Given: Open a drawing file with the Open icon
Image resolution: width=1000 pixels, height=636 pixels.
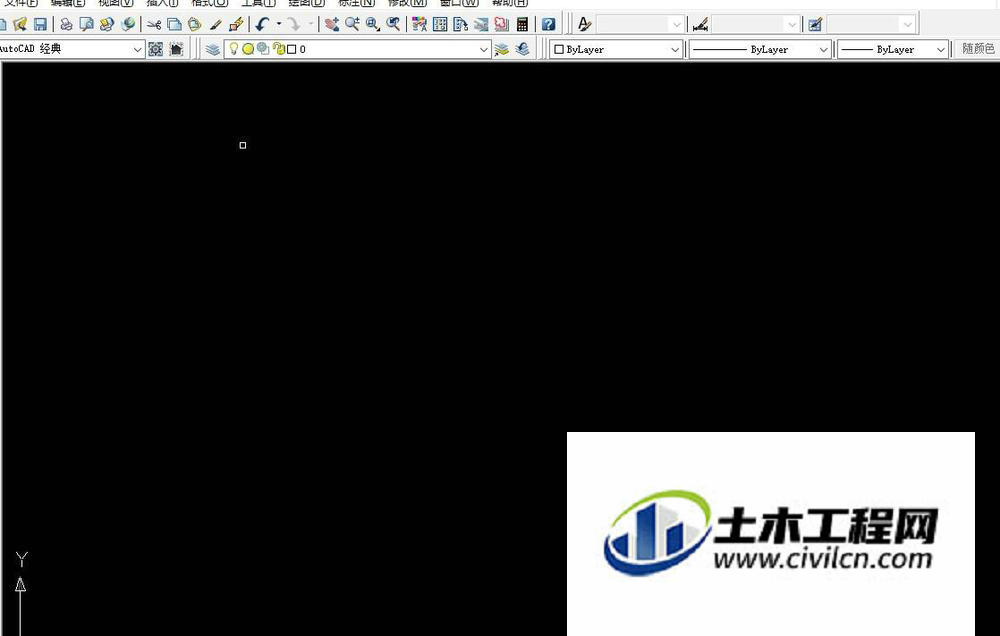Looking at the screenshot, I should coord(20,25).
